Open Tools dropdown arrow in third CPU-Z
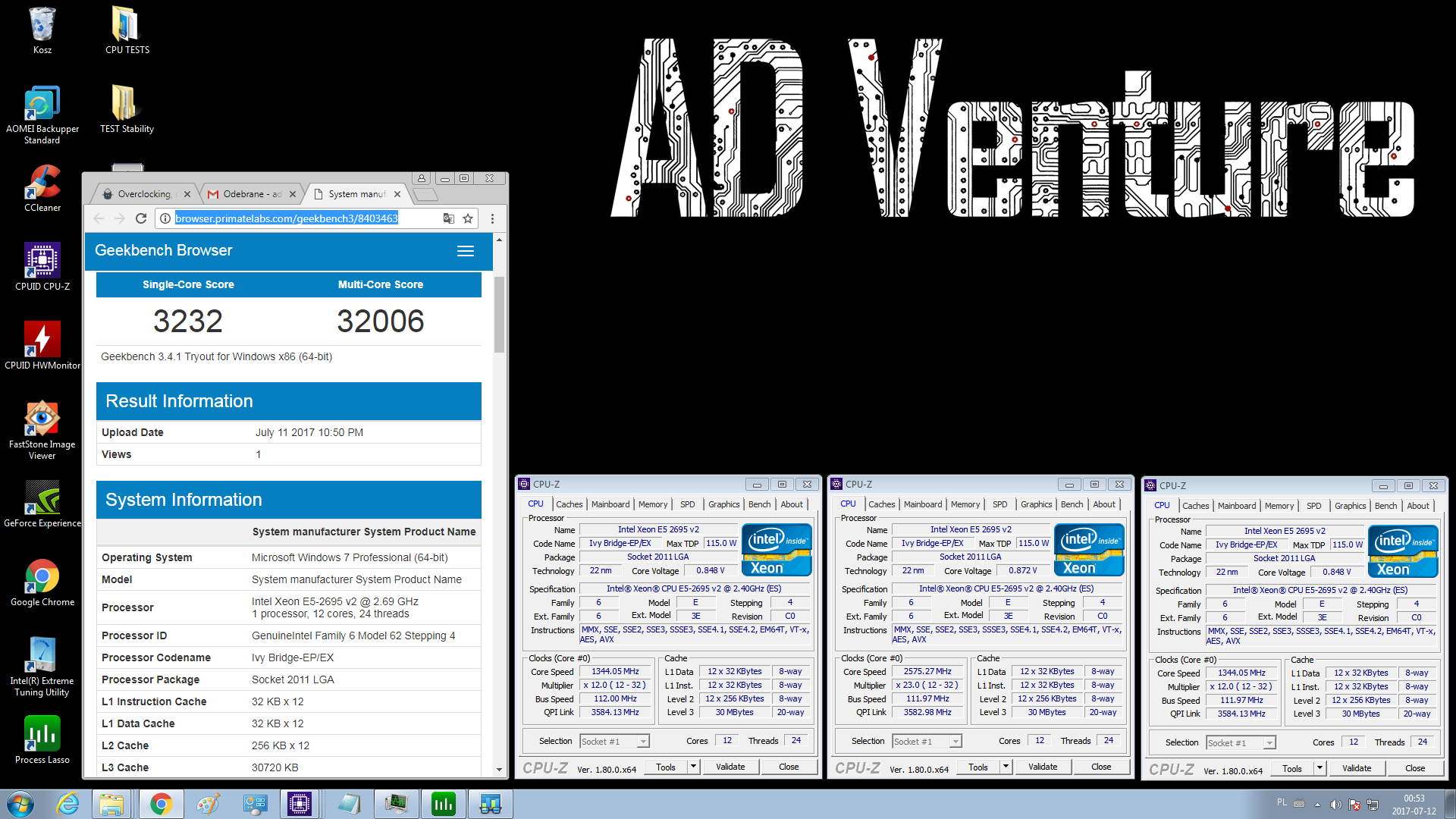The width and height of the screenshot is (1456, 819). pos(1319,768)
